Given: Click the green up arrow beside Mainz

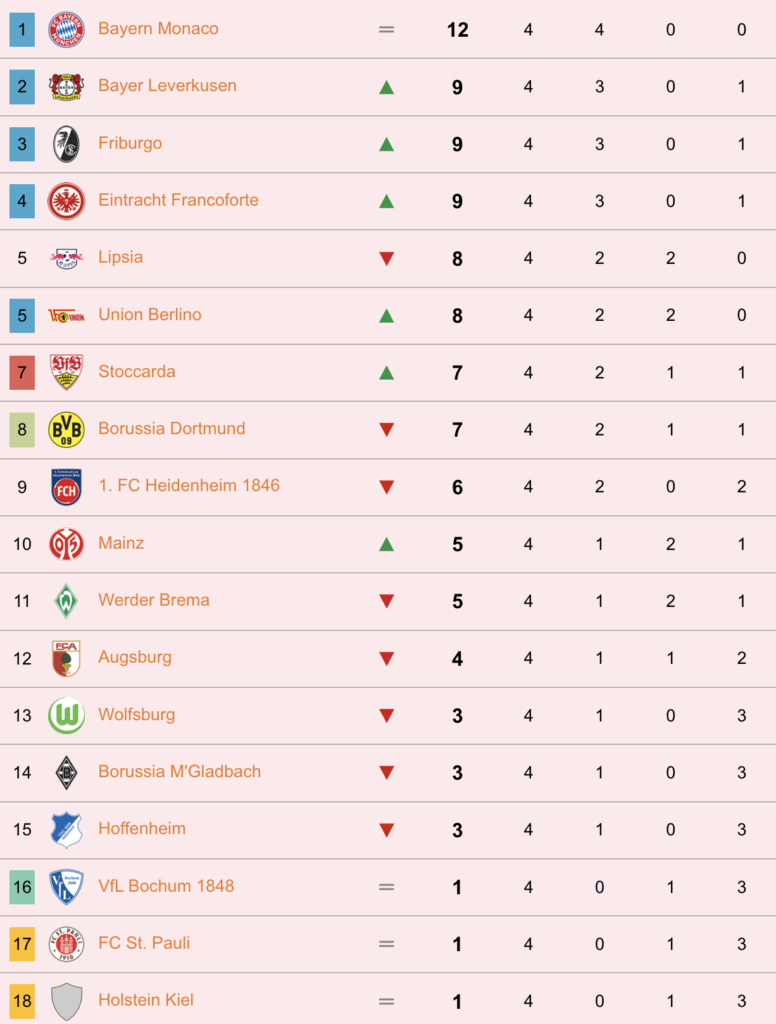Looking at the screenshot, I should 387,544.
